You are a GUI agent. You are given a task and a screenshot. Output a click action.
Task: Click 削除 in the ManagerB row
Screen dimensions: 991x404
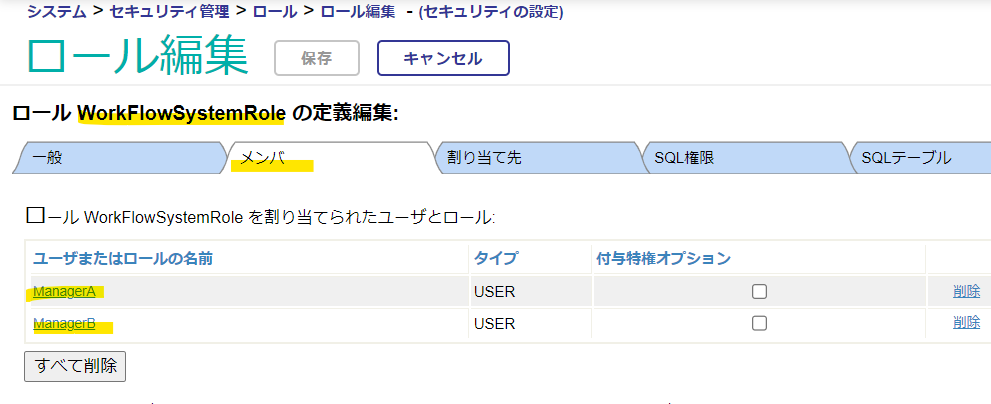pyautogui.click(x=966, y=323)
